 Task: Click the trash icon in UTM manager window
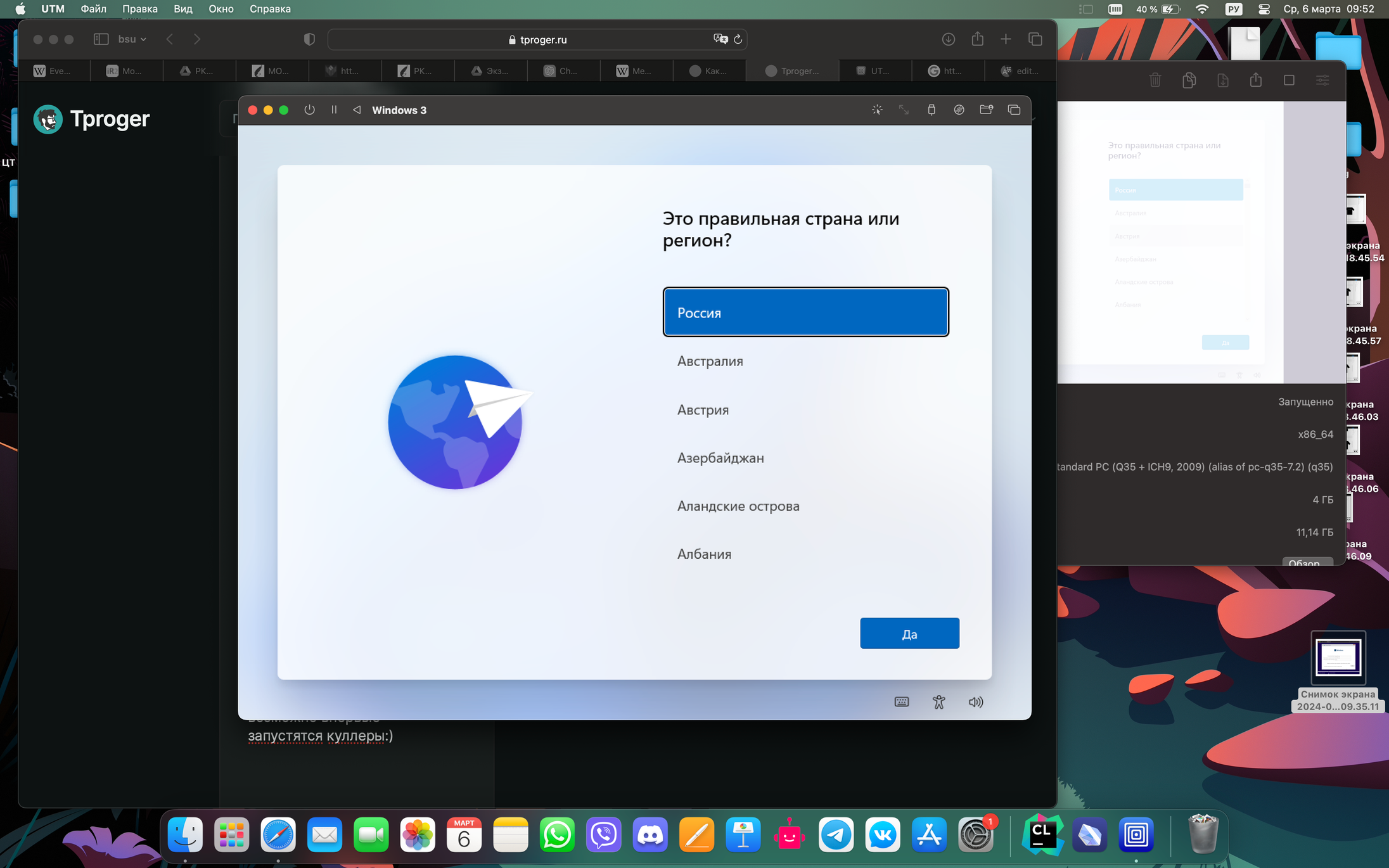[x=1155, y=80]
